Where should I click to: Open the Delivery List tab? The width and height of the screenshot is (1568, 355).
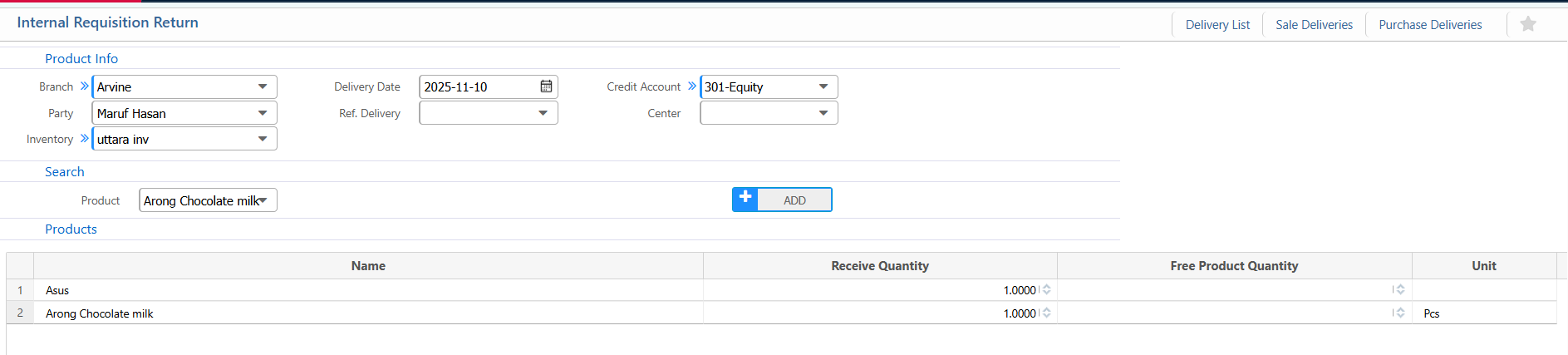point(1217,25)
